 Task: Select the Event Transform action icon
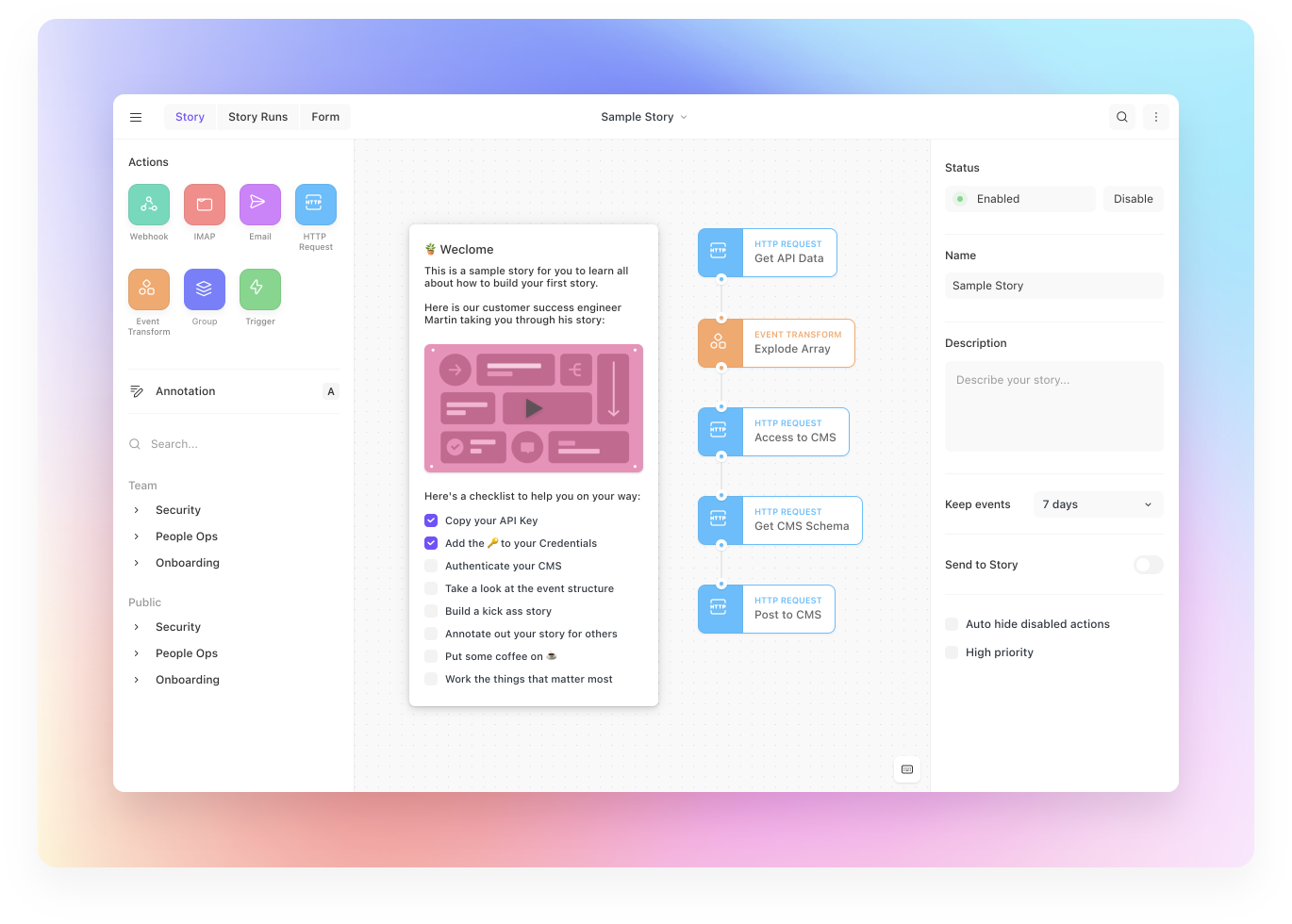click(x=149, y=289)
